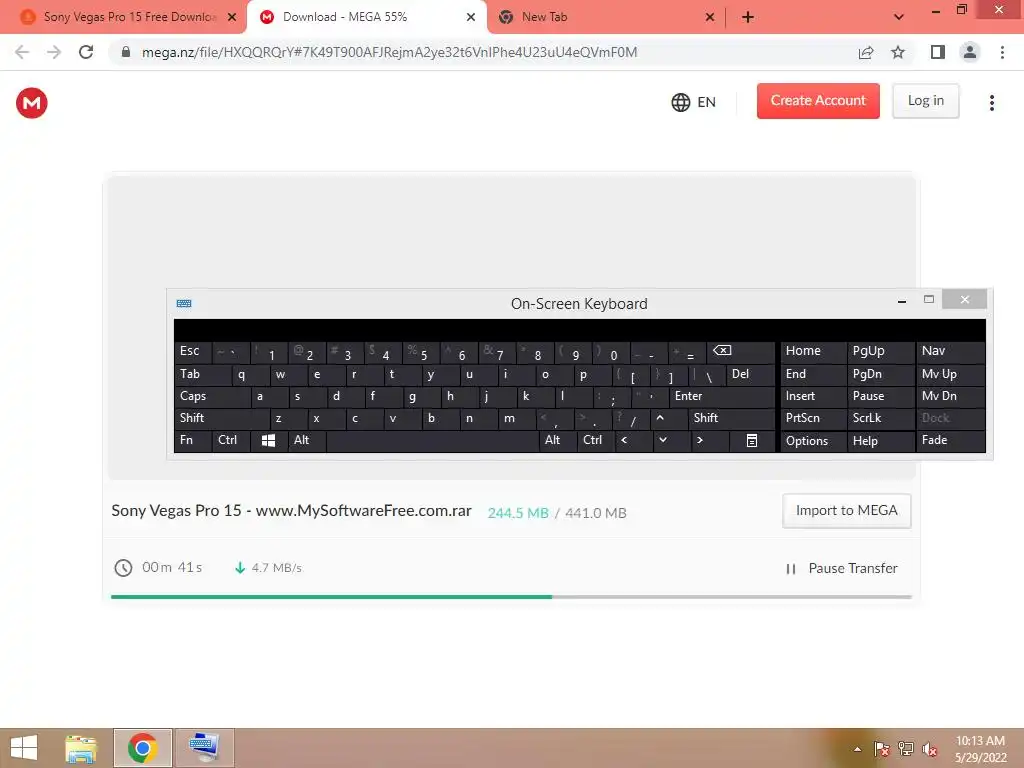Close the MEGA download tab
The width and height of the screenshot is (1024, 768).
[471, 17]
